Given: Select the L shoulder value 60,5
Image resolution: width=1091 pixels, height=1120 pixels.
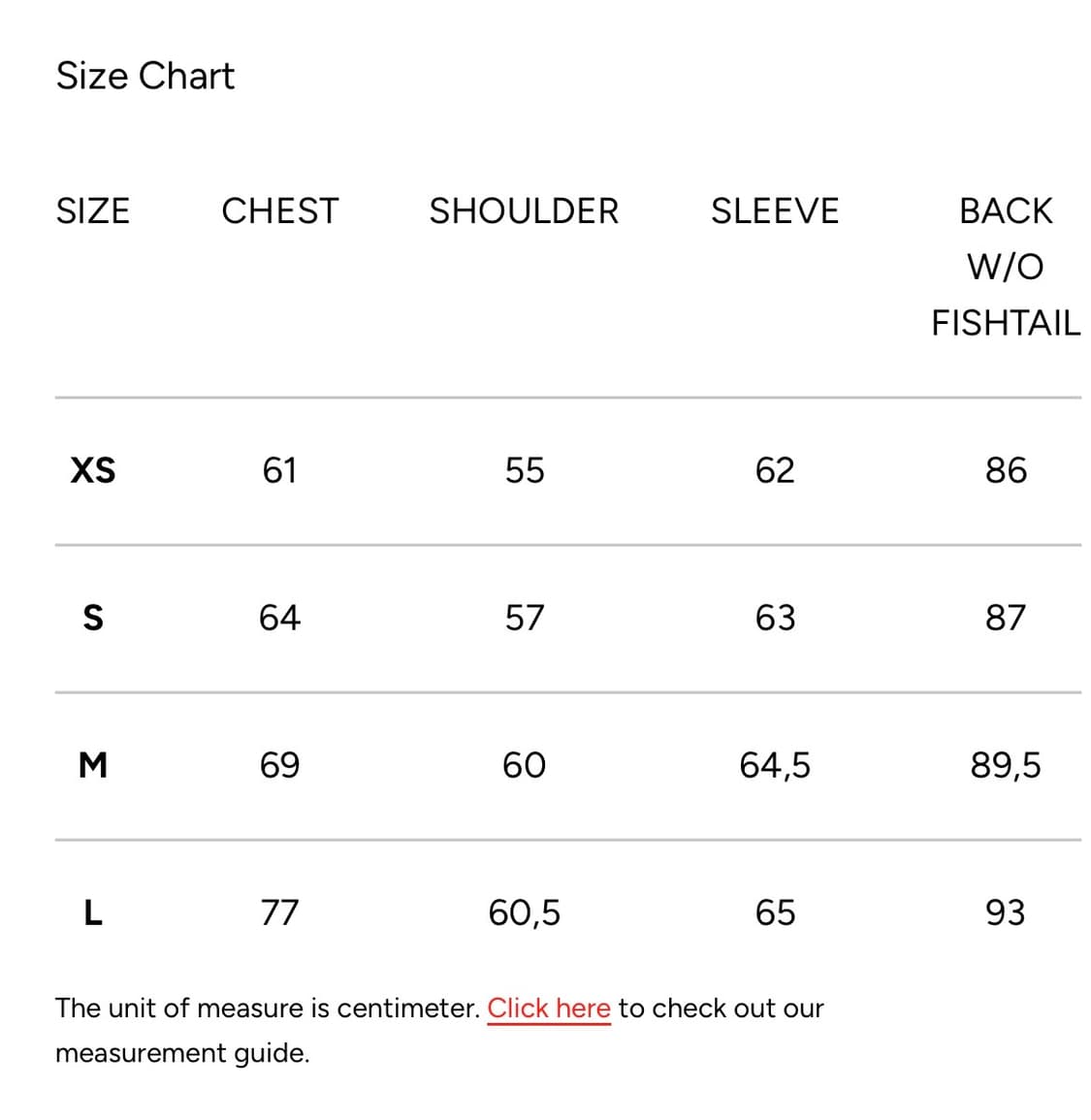Looking at the screenshot, I should coord(524,912).
